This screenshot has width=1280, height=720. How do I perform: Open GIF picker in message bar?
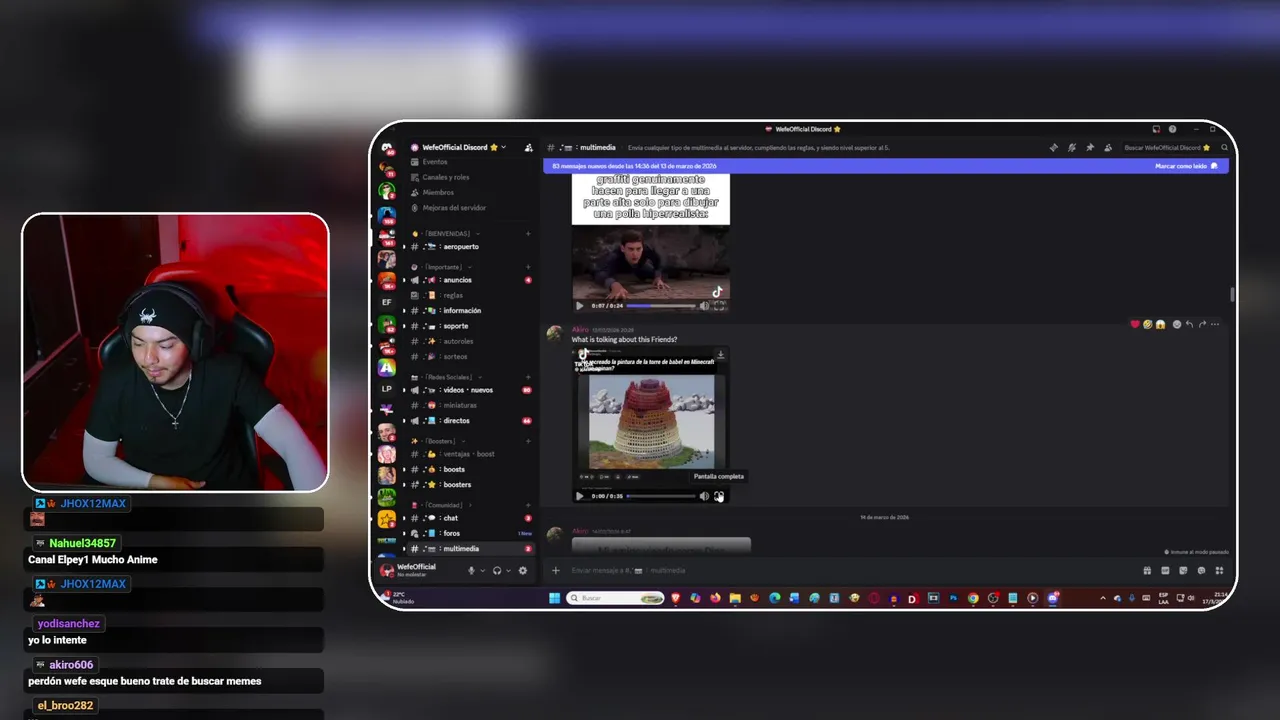point(1165,570)
